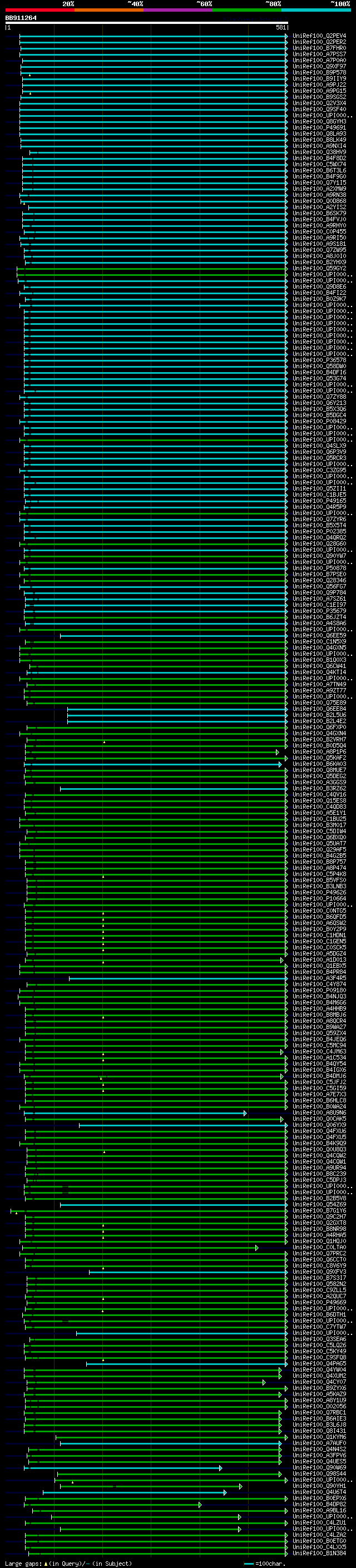356x1568 pixels.
Task: Select the query name BB911264
Action: click(x=21, y=18)
